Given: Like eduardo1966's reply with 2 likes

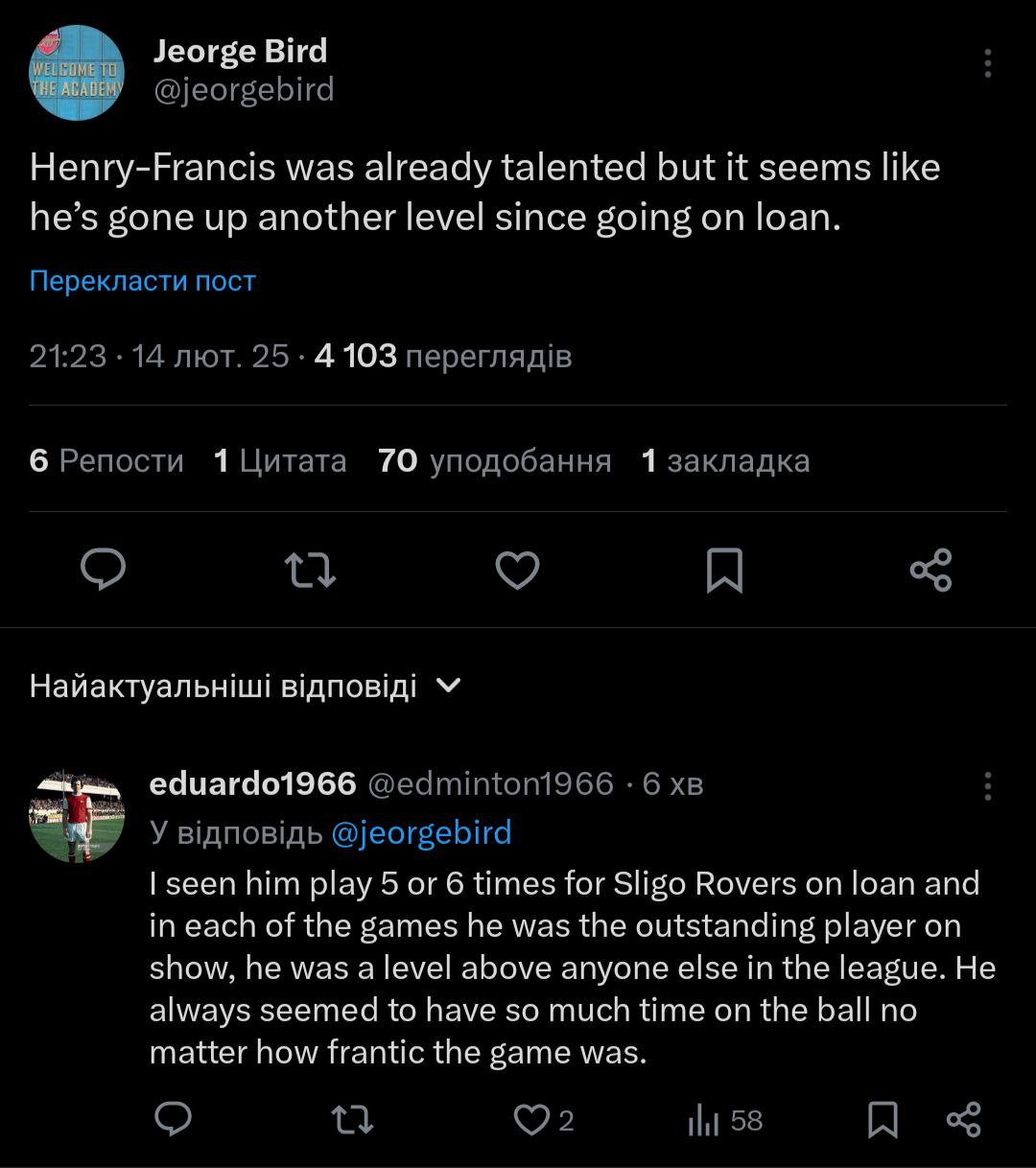Looking at the screenshot, I should click(531, 1119).
